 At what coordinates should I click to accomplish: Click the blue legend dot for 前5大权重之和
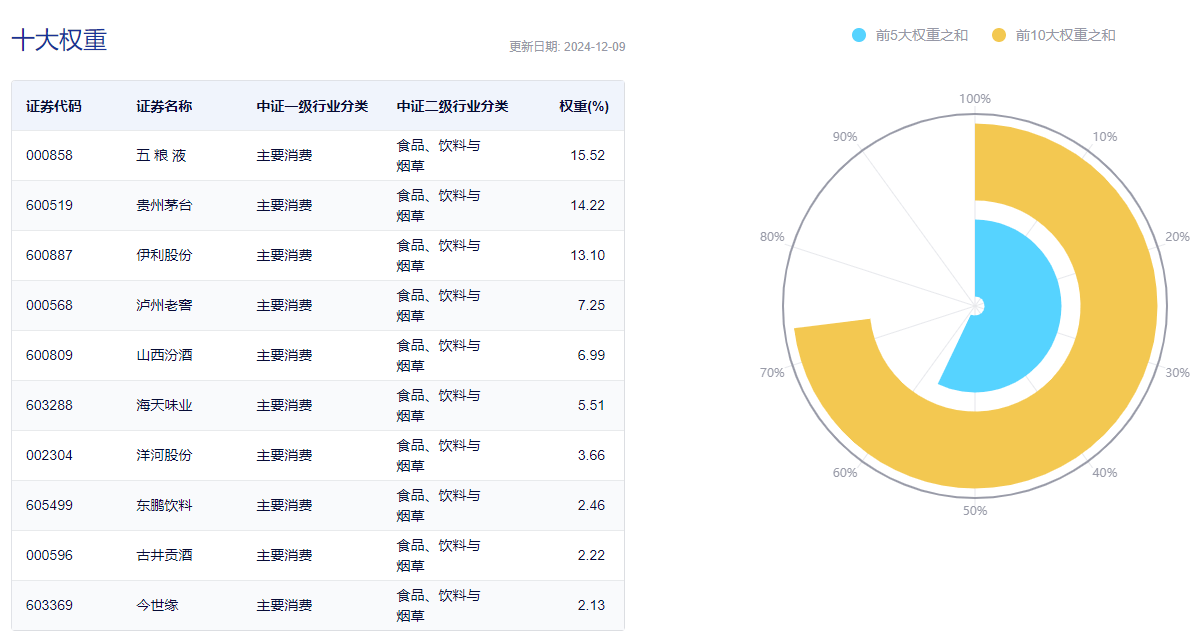[x=859, y=35]
